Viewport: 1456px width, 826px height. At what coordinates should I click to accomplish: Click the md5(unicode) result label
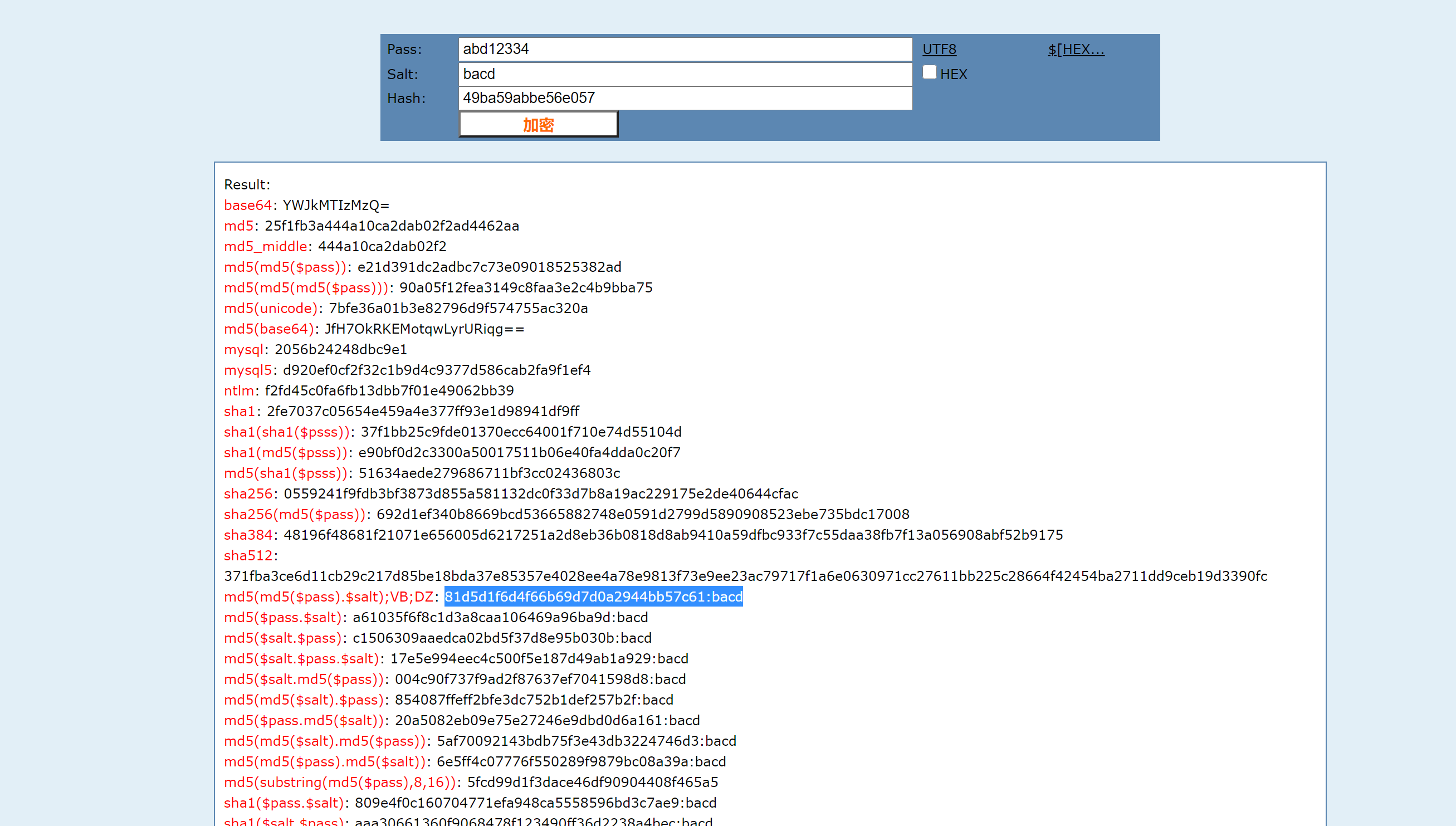click(x=271, y=308)
